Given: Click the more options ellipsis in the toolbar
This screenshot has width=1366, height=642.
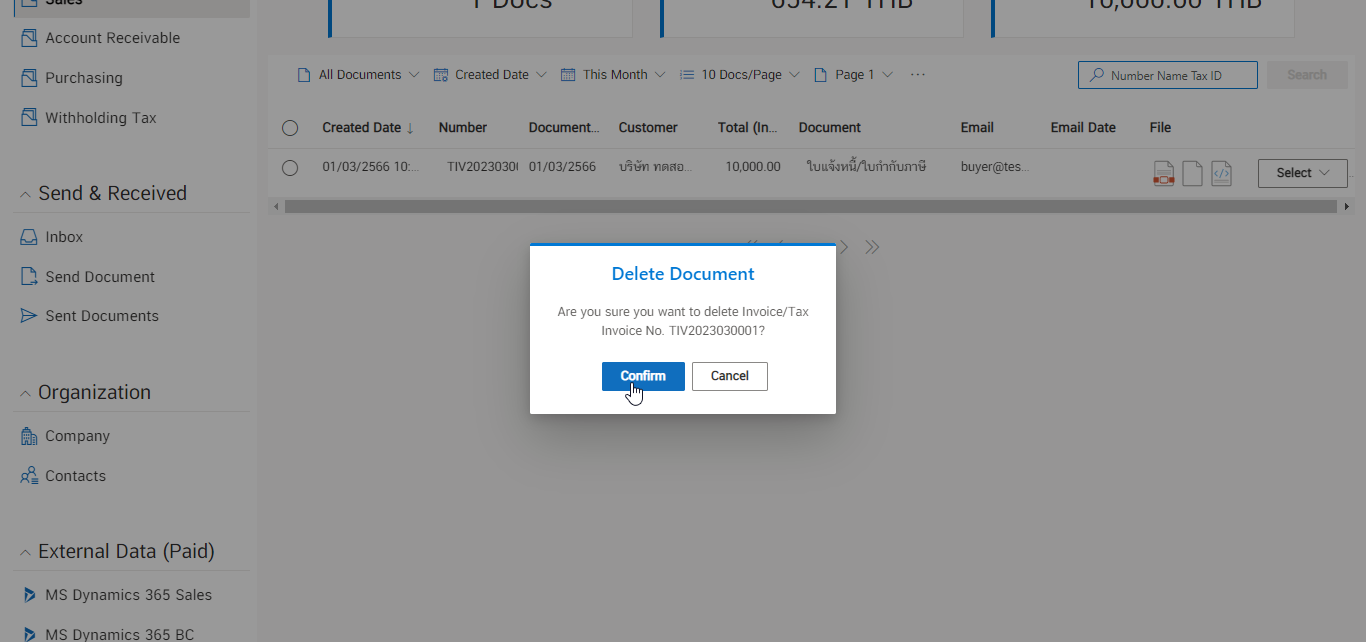Looking at the screenshot, I should (x=917, y=73).
